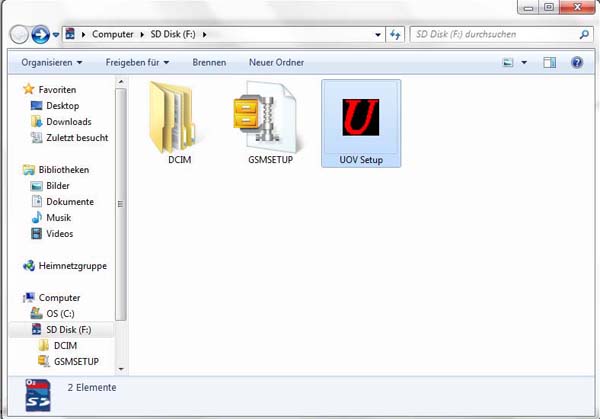Click the help question mark icon
600x419 pixels.
click(577, 62)
